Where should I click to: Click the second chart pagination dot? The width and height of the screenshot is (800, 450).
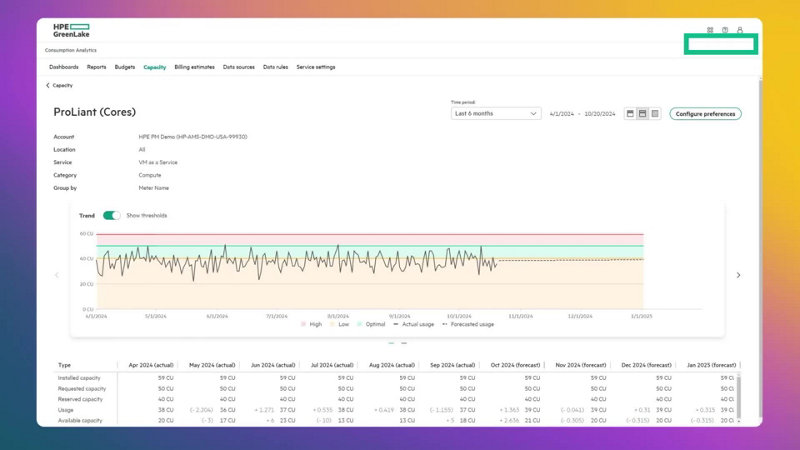tap(404, 343)
